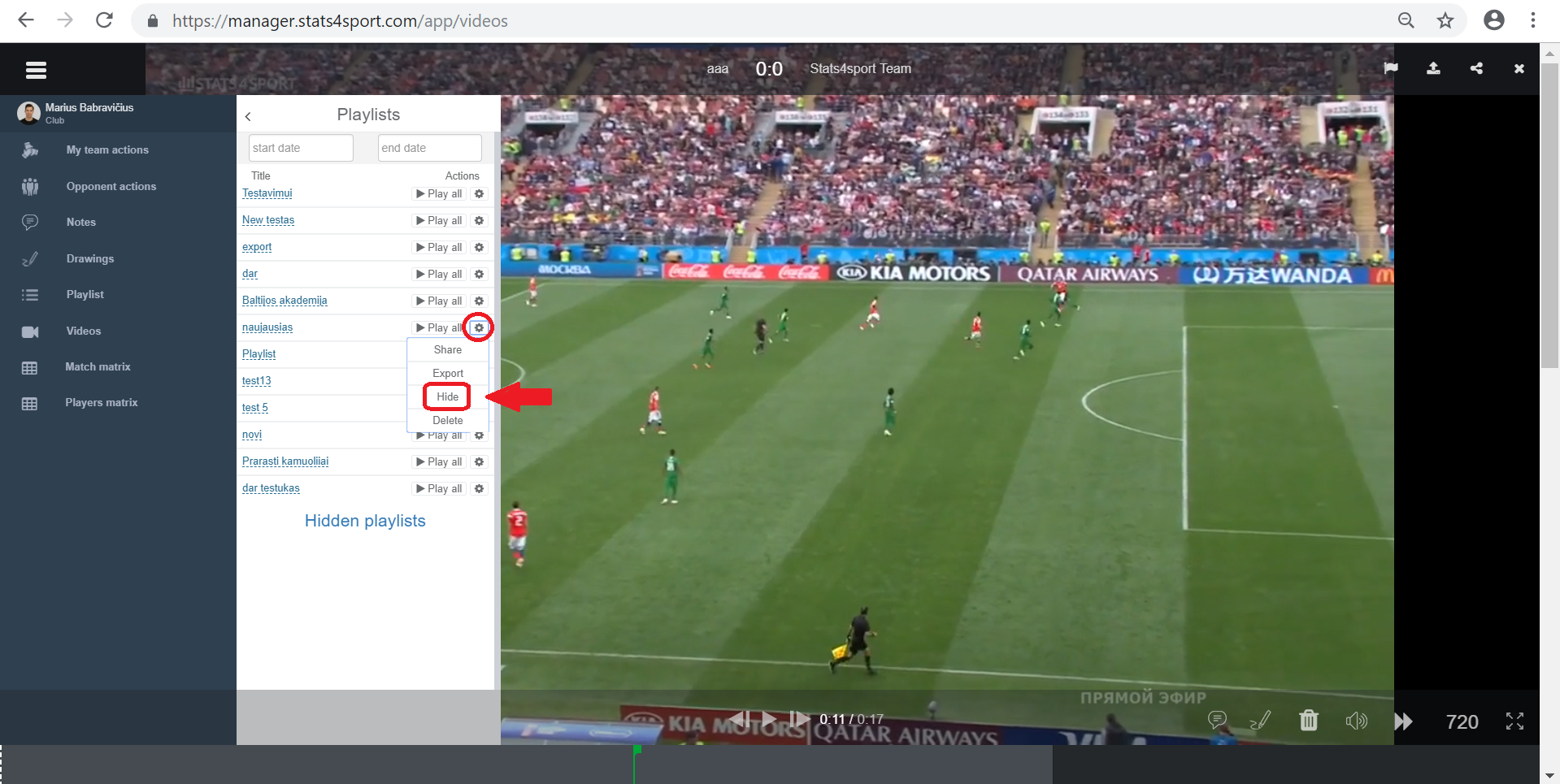Click the start date input field

point(301,148)
